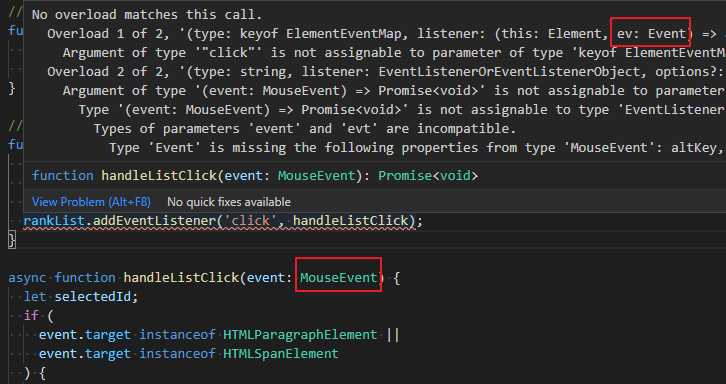Select the MouseEvent parameter type in the function declaration
Screen dimensions: 726x384
point(338,277)
